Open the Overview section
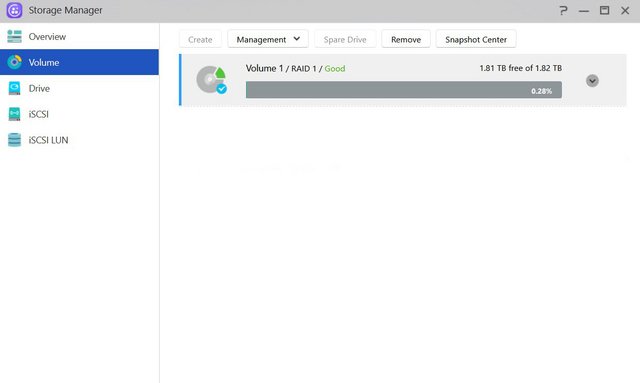Viewport: 640px width, 383px height. [x=47, y=37]
